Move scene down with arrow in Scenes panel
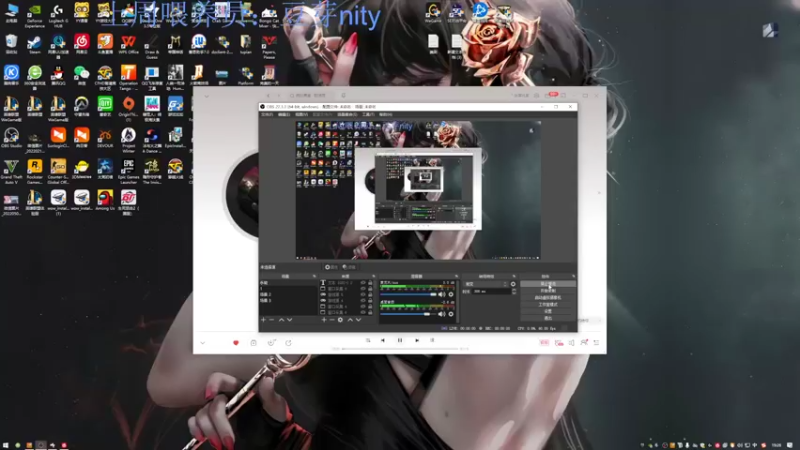The height and width of the screenshot is (450, 800). click(x=289, y=320)
